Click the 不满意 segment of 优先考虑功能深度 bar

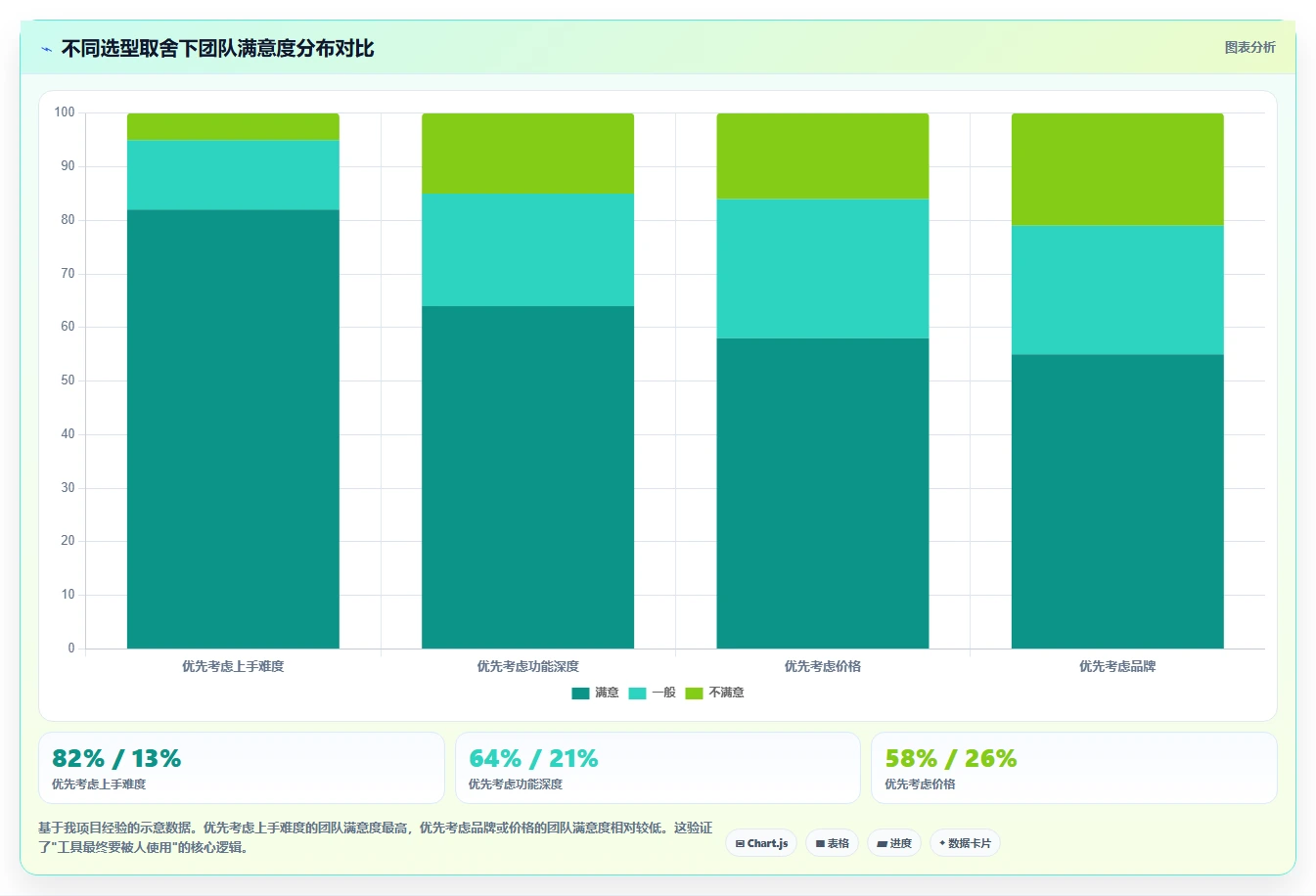[x=527, y=154]
